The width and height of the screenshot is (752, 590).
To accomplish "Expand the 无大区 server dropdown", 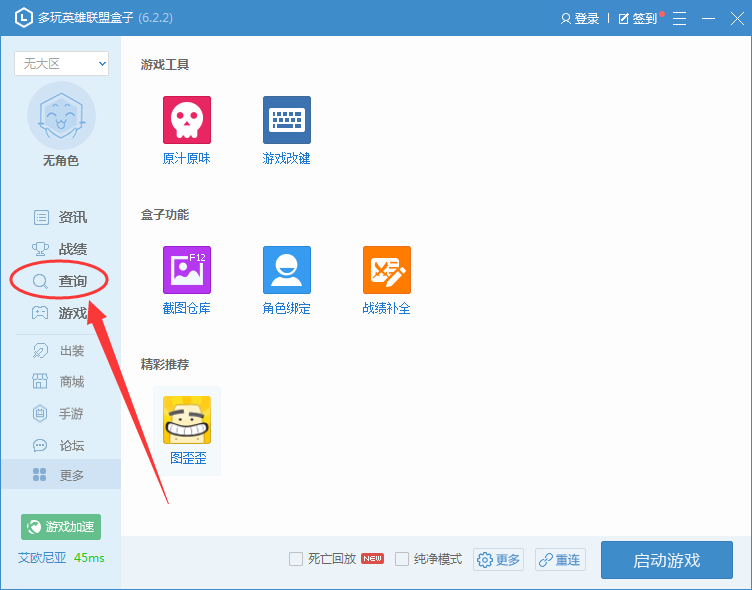I will [x=61, y=63].
